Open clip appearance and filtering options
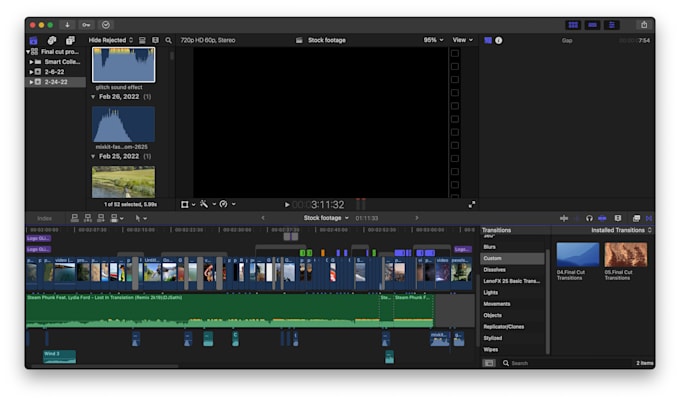 (155, 40)
